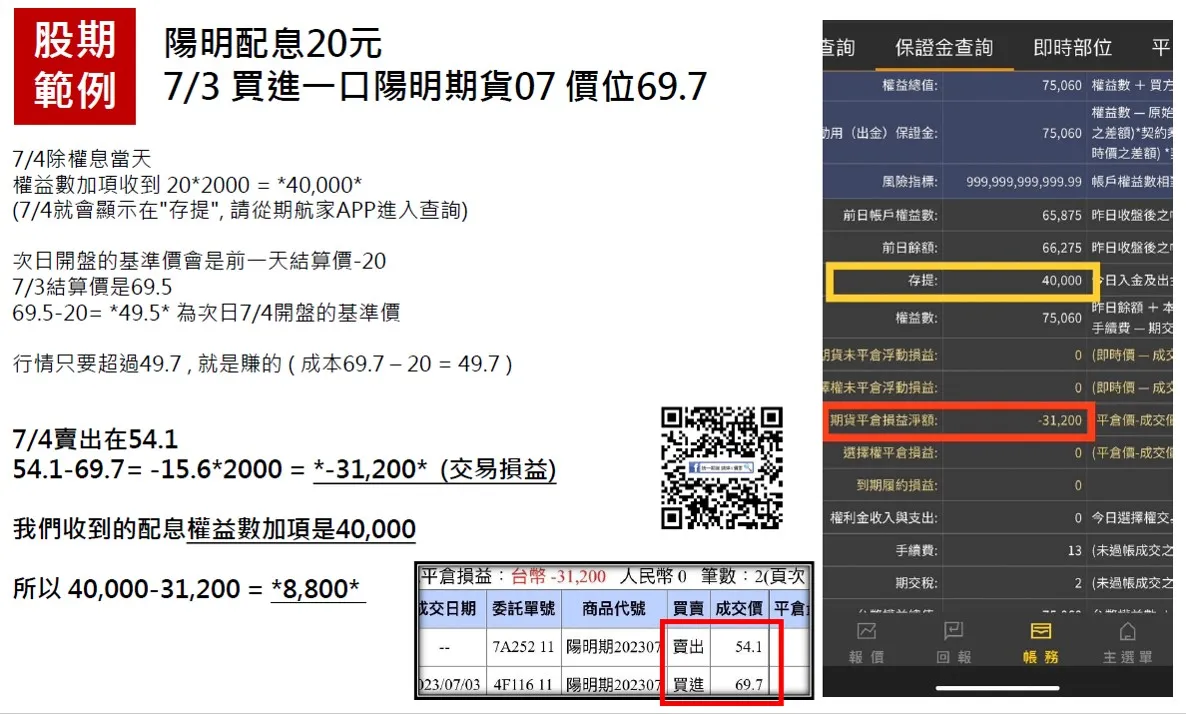This screenshot has height=714, width=1186.
Task: Open the 主選單 main menu home icon
Action: point(1127,641)
